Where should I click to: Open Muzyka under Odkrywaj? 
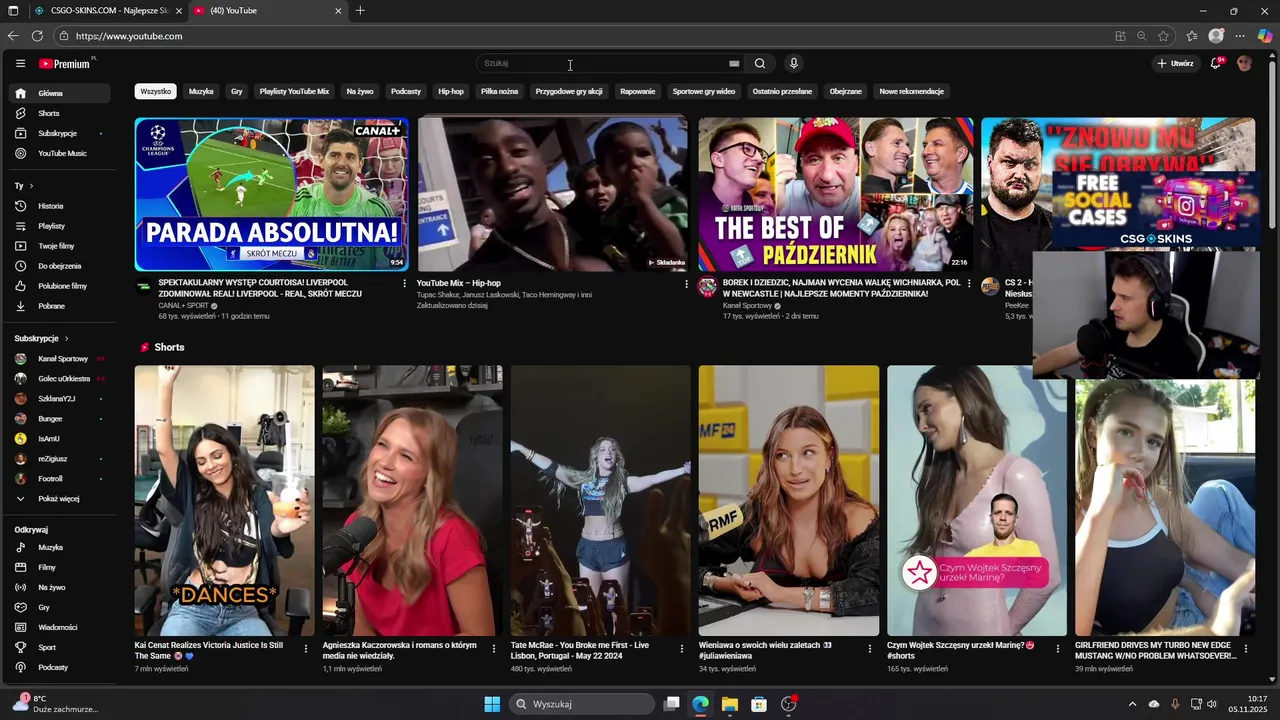pyautogui.click(x=60, y=547)
